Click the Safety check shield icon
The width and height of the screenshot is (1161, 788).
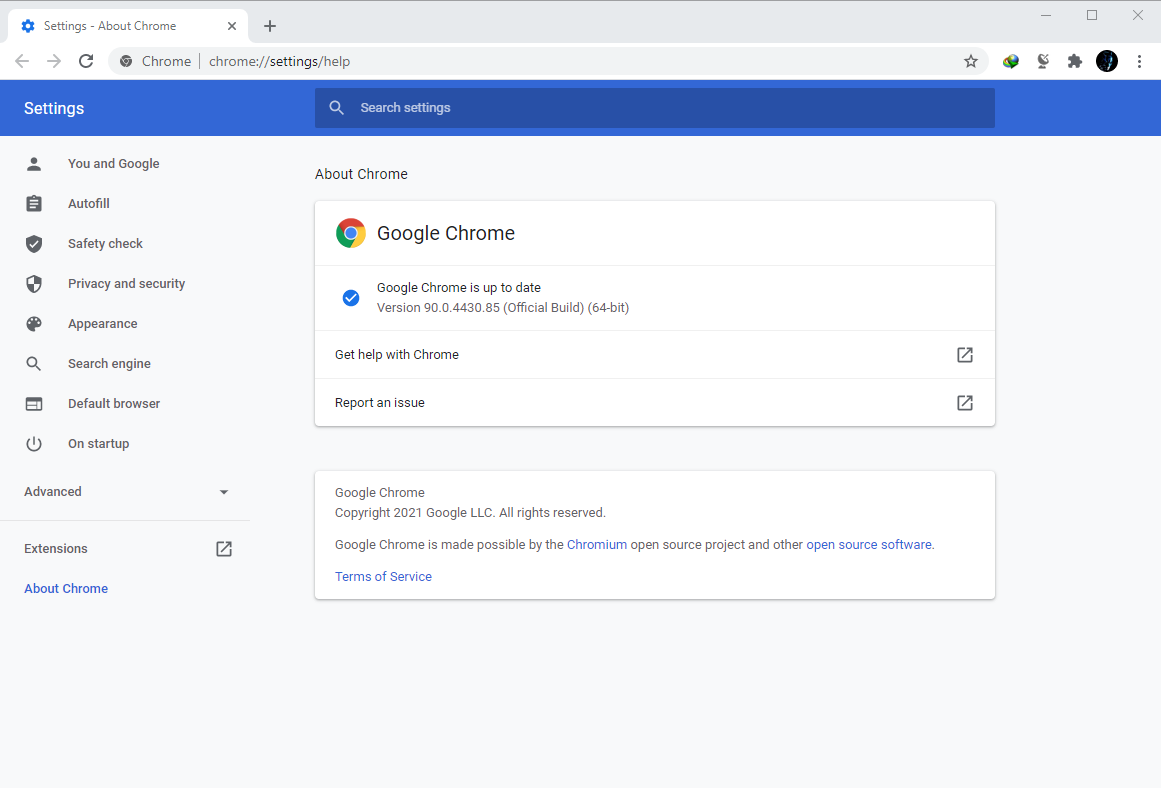pos(34,244)
